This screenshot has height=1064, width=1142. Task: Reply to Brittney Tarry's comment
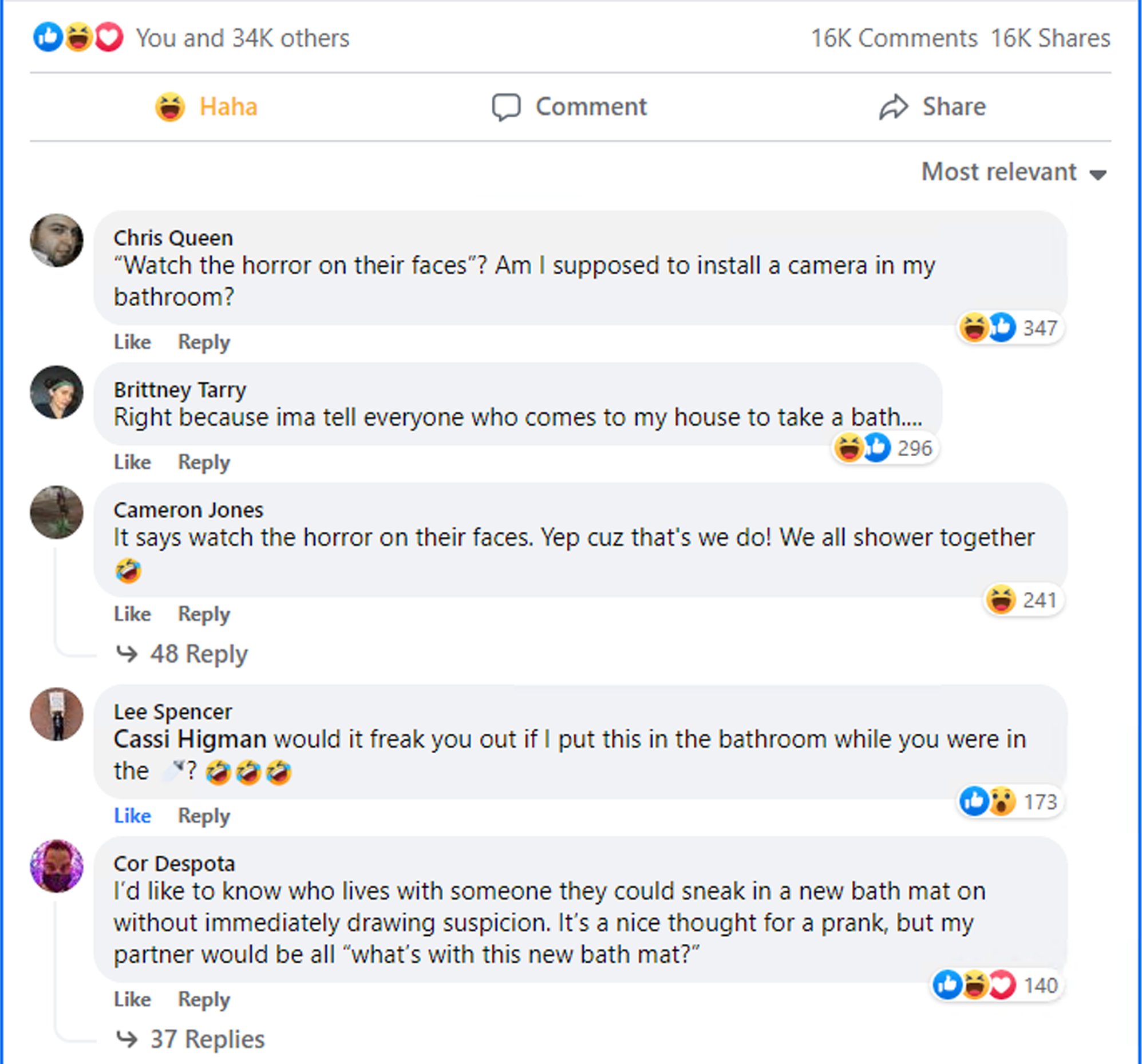tap(204, 462)
